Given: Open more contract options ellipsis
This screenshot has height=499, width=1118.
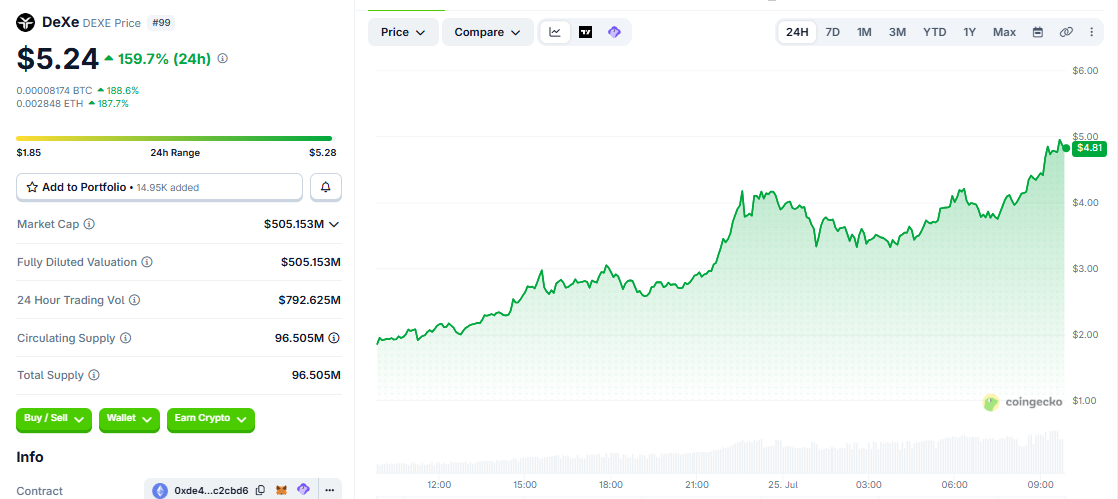Looking at the screenshot, I should pyautogui.click(x=329, y=490).
